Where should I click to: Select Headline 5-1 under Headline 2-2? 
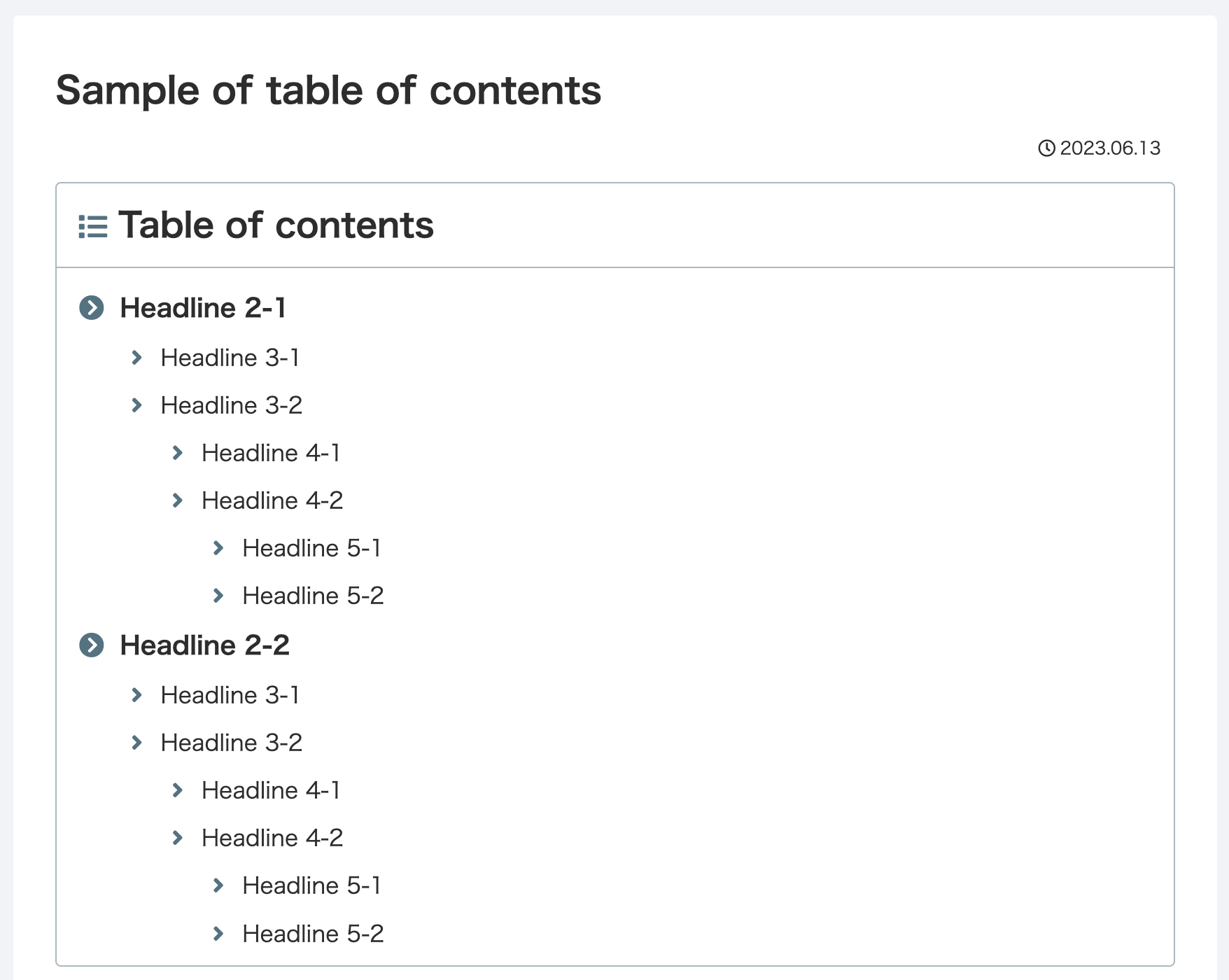tap(311, 885)
